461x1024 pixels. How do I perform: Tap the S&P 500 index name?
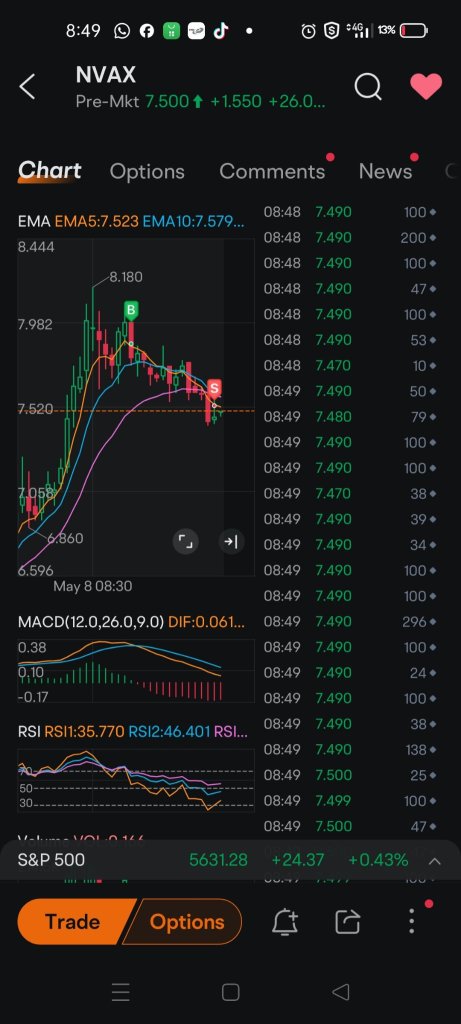[51, 860]
